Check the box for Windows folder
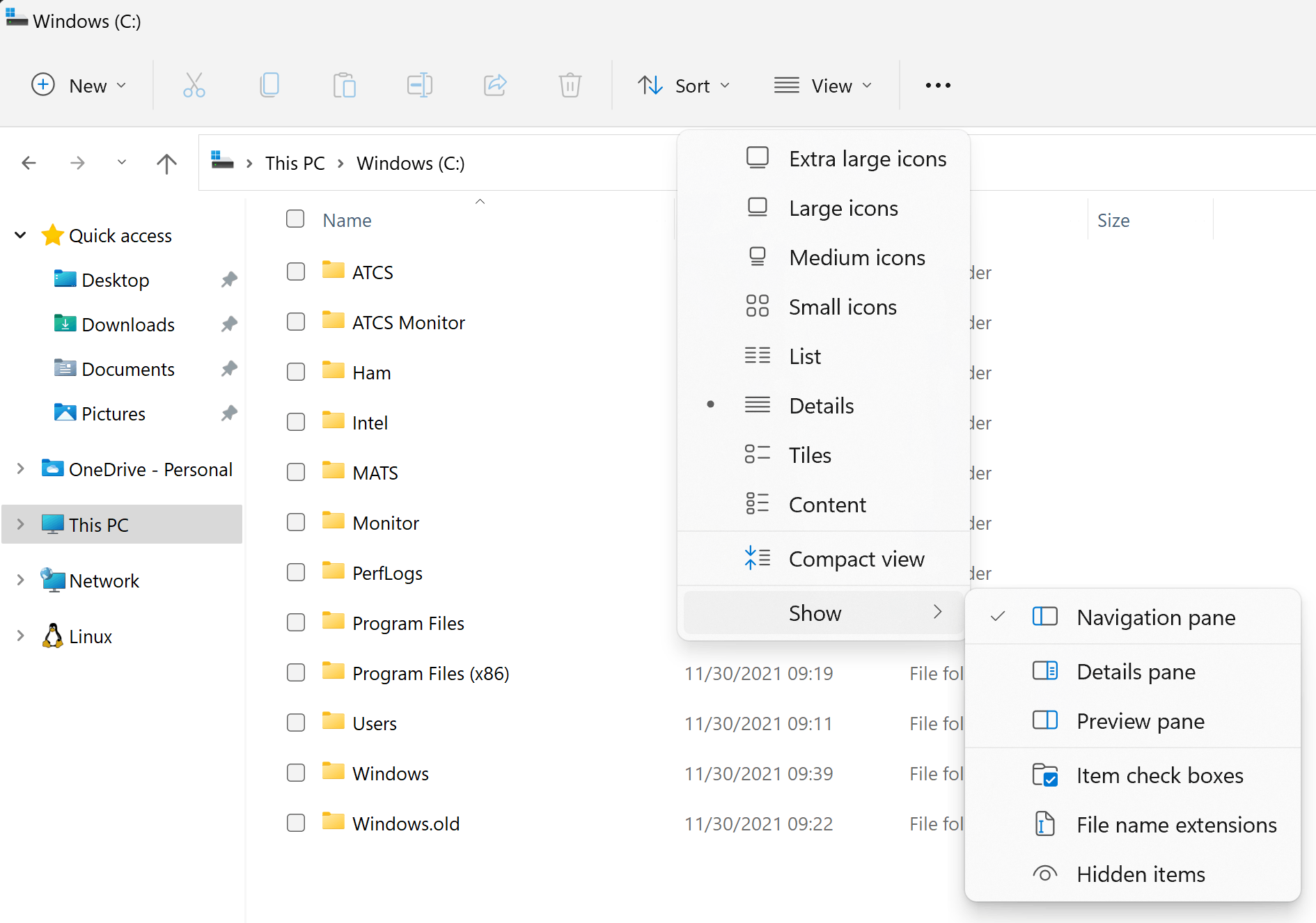Image resolution: width=1316 pixels, height=923 pixels. [296, 773]
